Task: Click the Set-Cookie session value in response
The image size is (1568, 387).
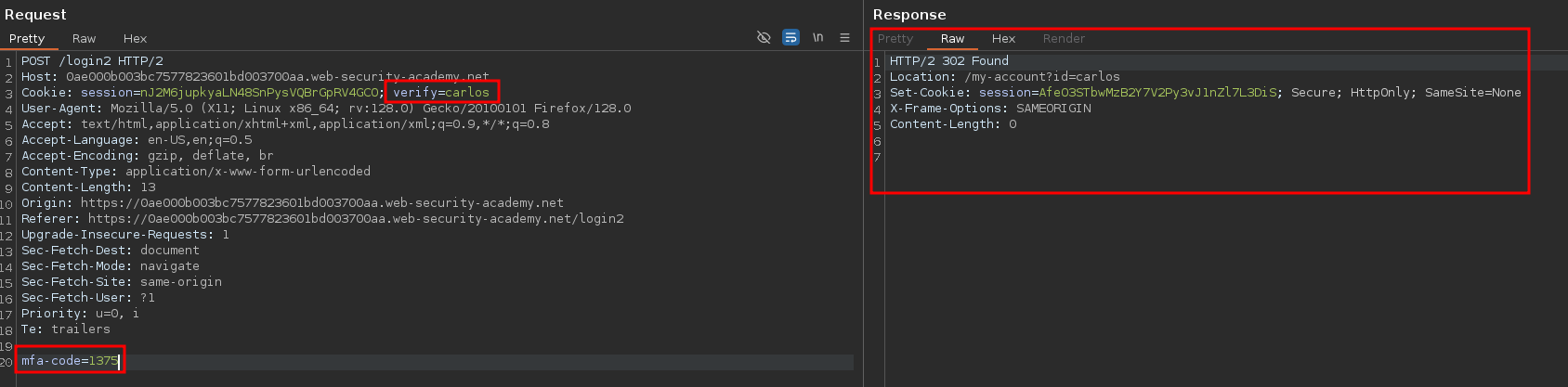Action: click(1157, 93)
